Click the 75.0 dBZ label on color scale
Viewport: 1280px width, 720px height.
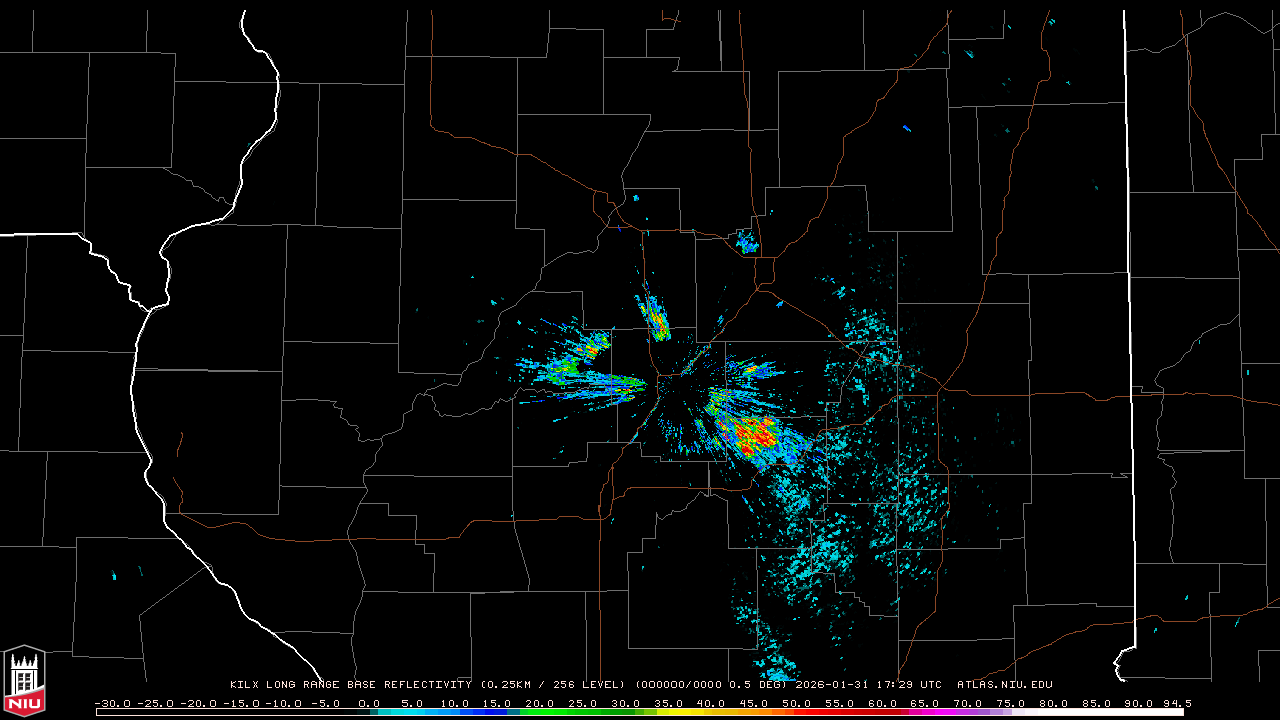pyautogui.click(x=1010, y=703)
